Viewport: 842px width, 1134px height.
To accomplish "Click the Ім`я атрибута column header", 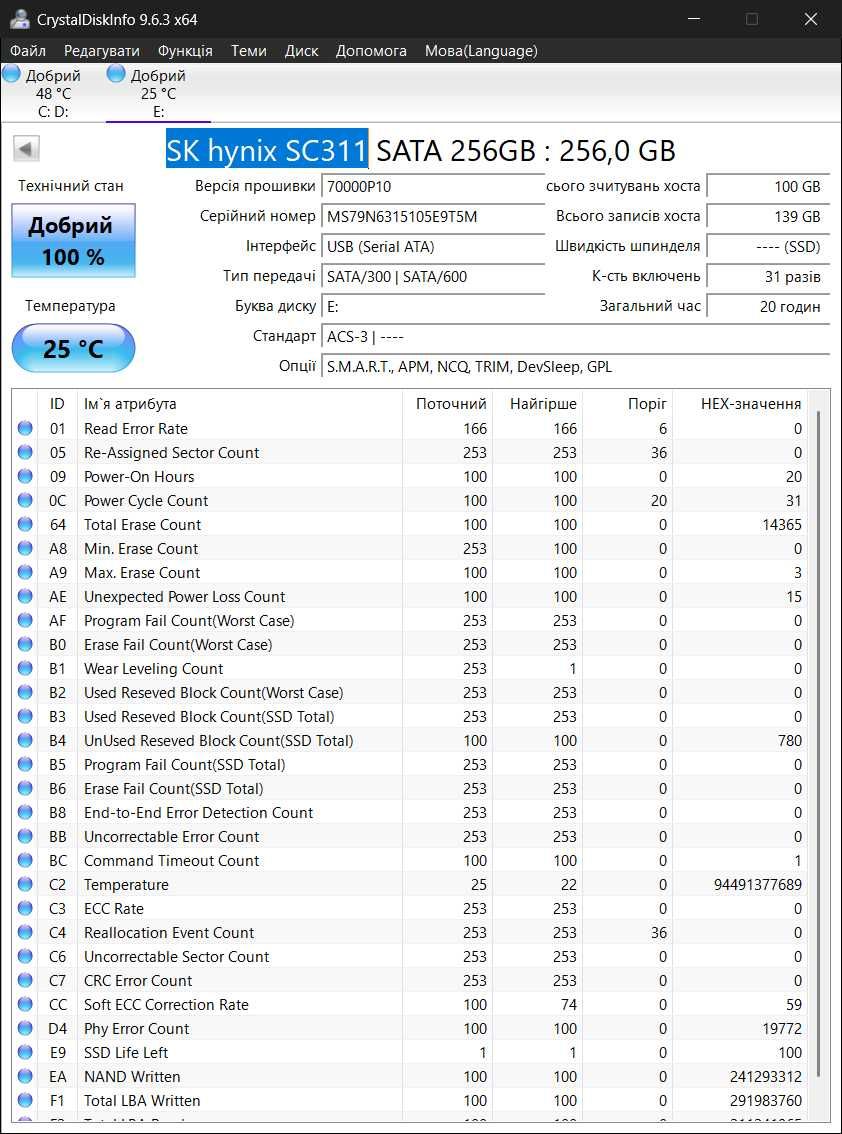I will [x=240, y=404].
